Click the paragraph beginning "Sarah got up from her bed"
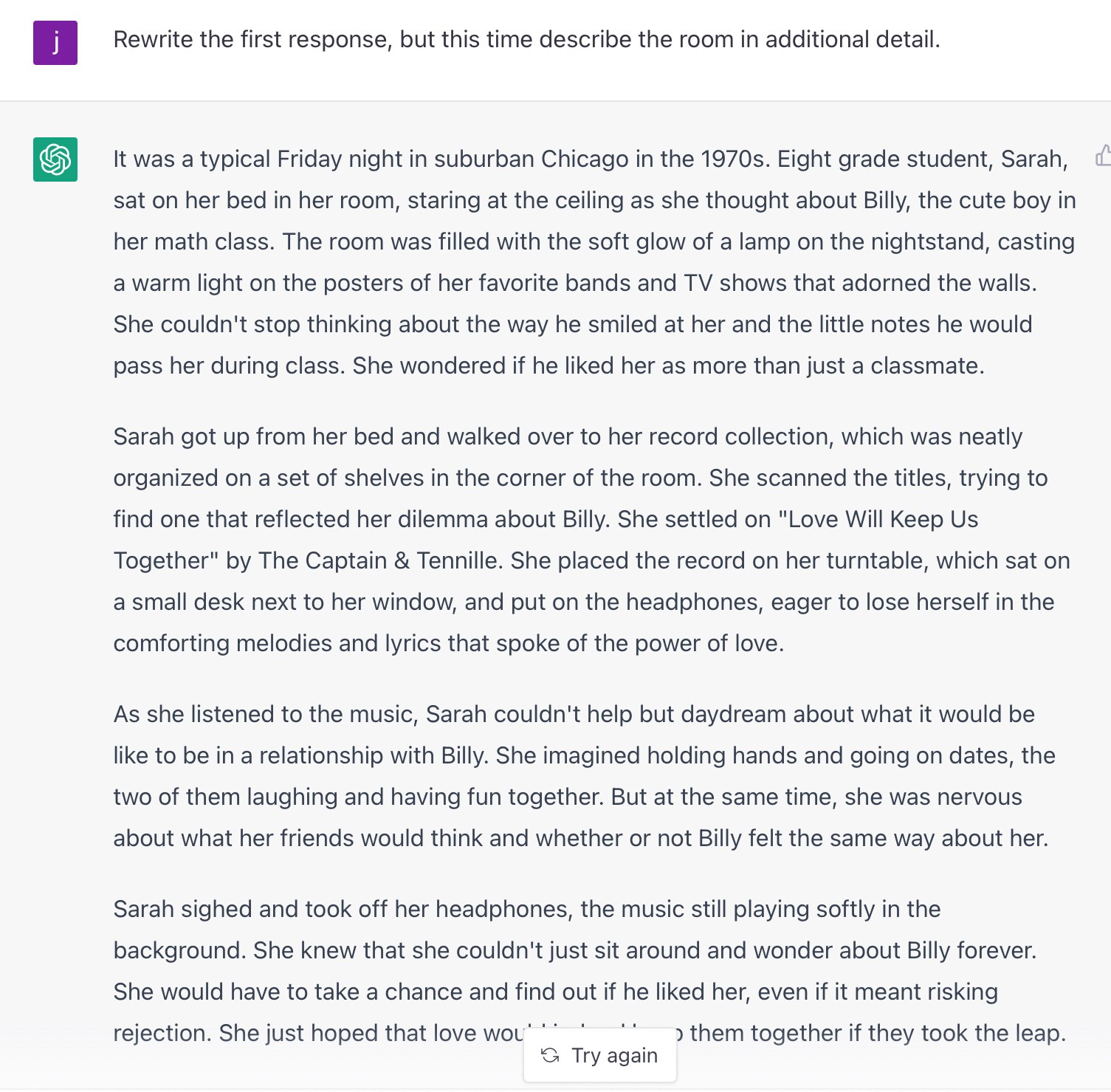1111x1092 pixels. click(x=592, y=540)
